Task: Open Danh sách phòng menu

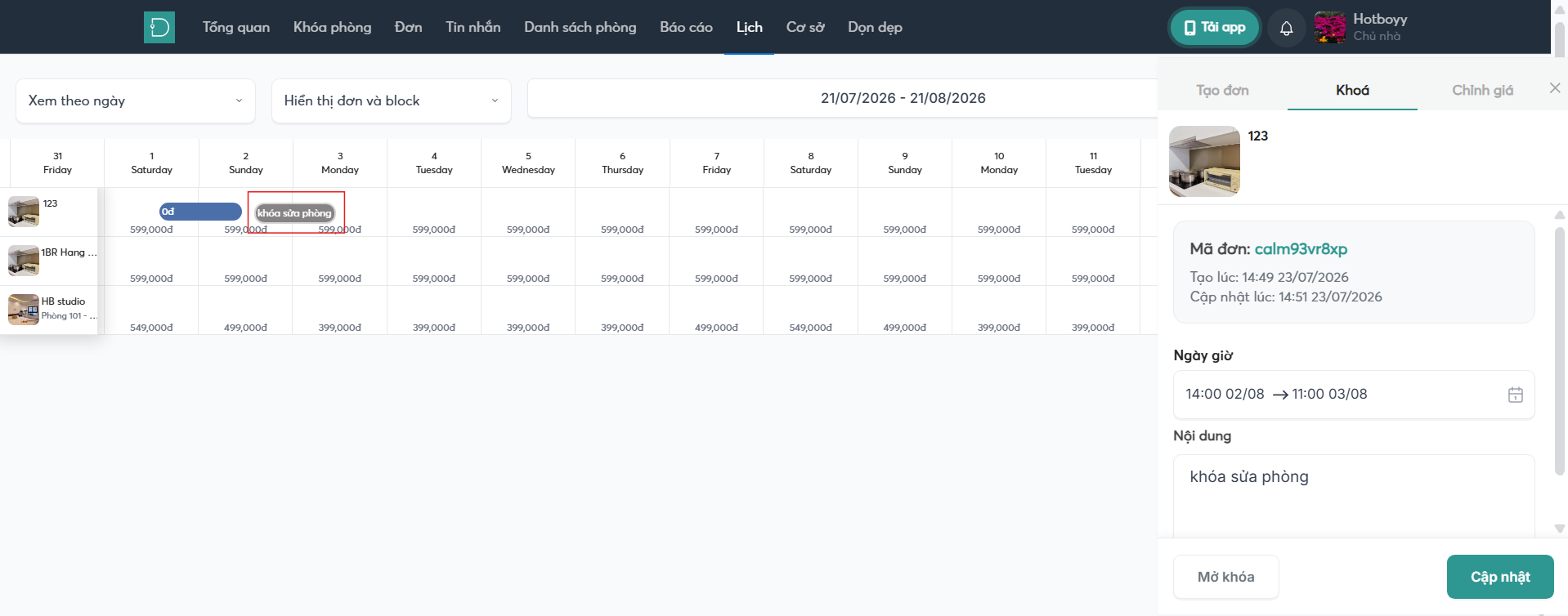Action: pos(580,27)
